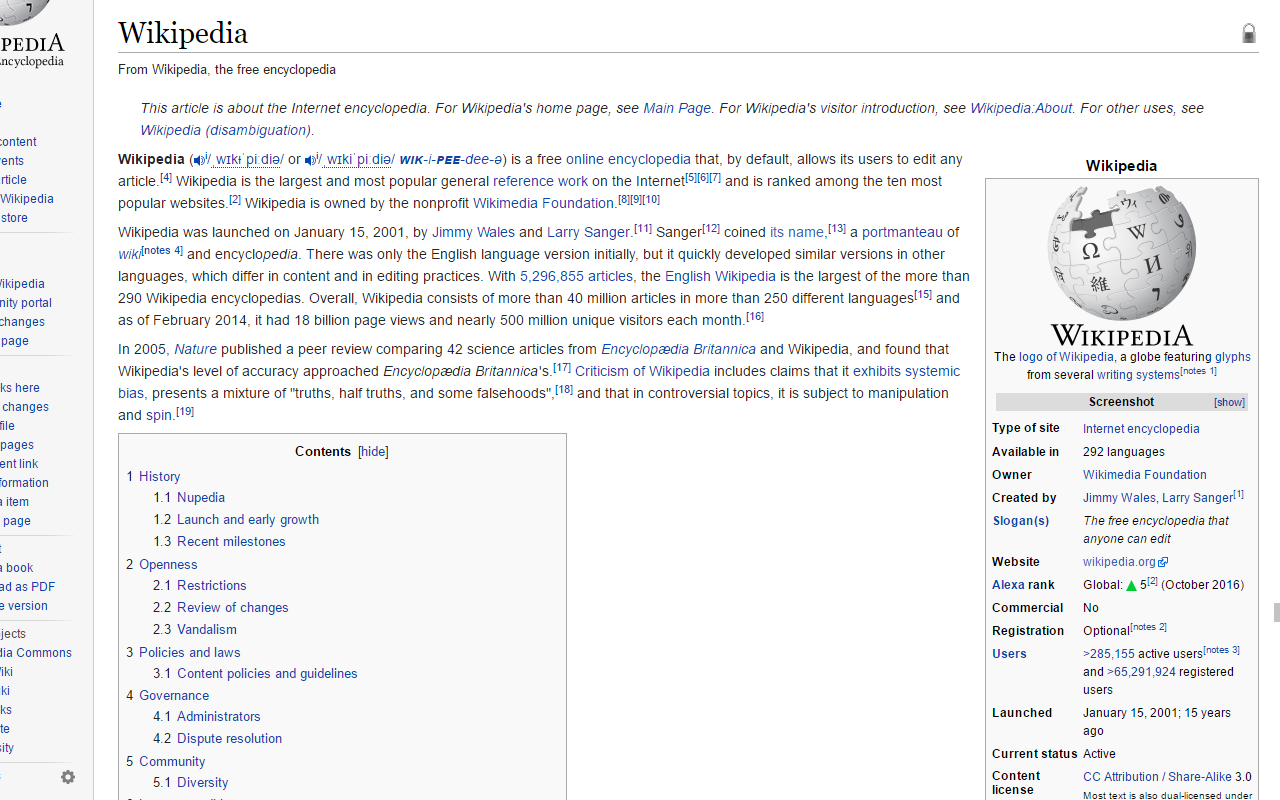The height and width of the screenshot is (800, 1280).
Task: Click the Alexa link in infobox
Action: point(1008,585)
